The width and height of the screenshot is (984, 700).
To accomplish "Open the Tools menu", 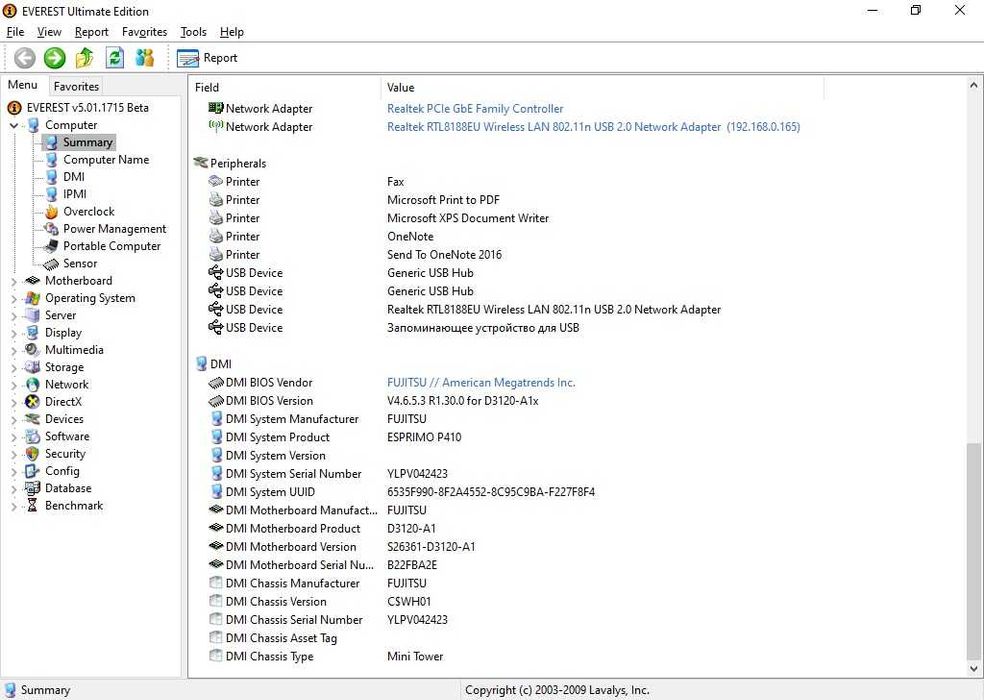I will tap(193, 32).
